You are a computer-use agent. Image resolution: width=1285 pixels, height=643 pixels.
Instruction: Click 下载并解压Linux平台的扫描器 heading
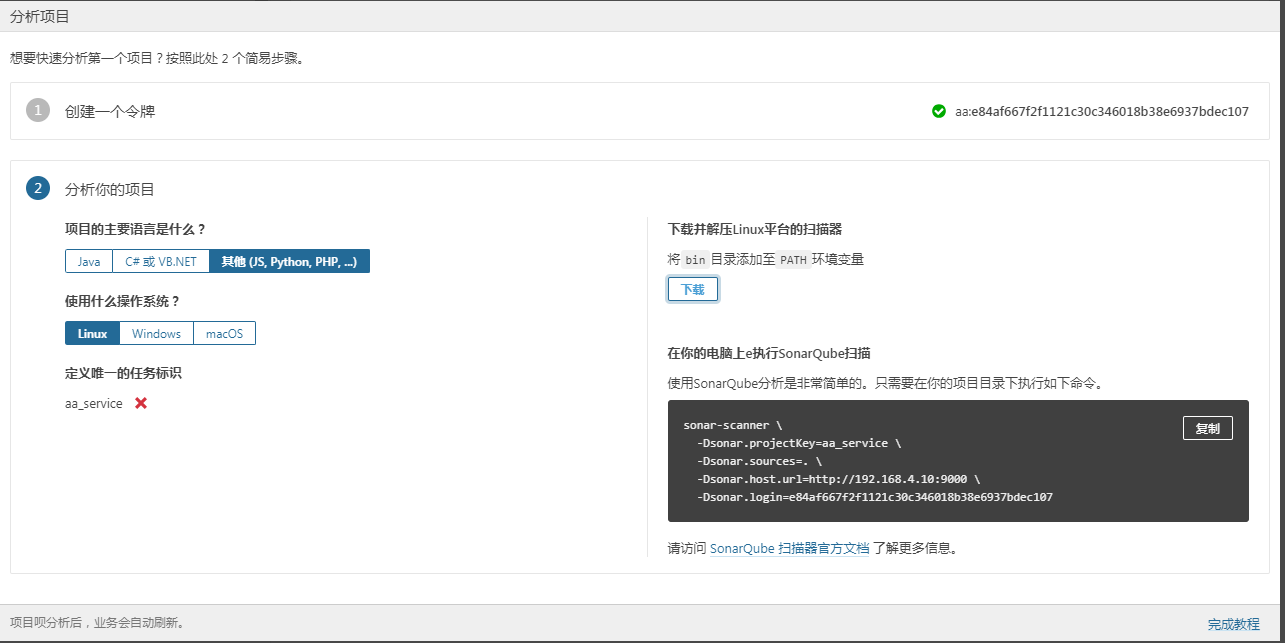click(755, 230)
